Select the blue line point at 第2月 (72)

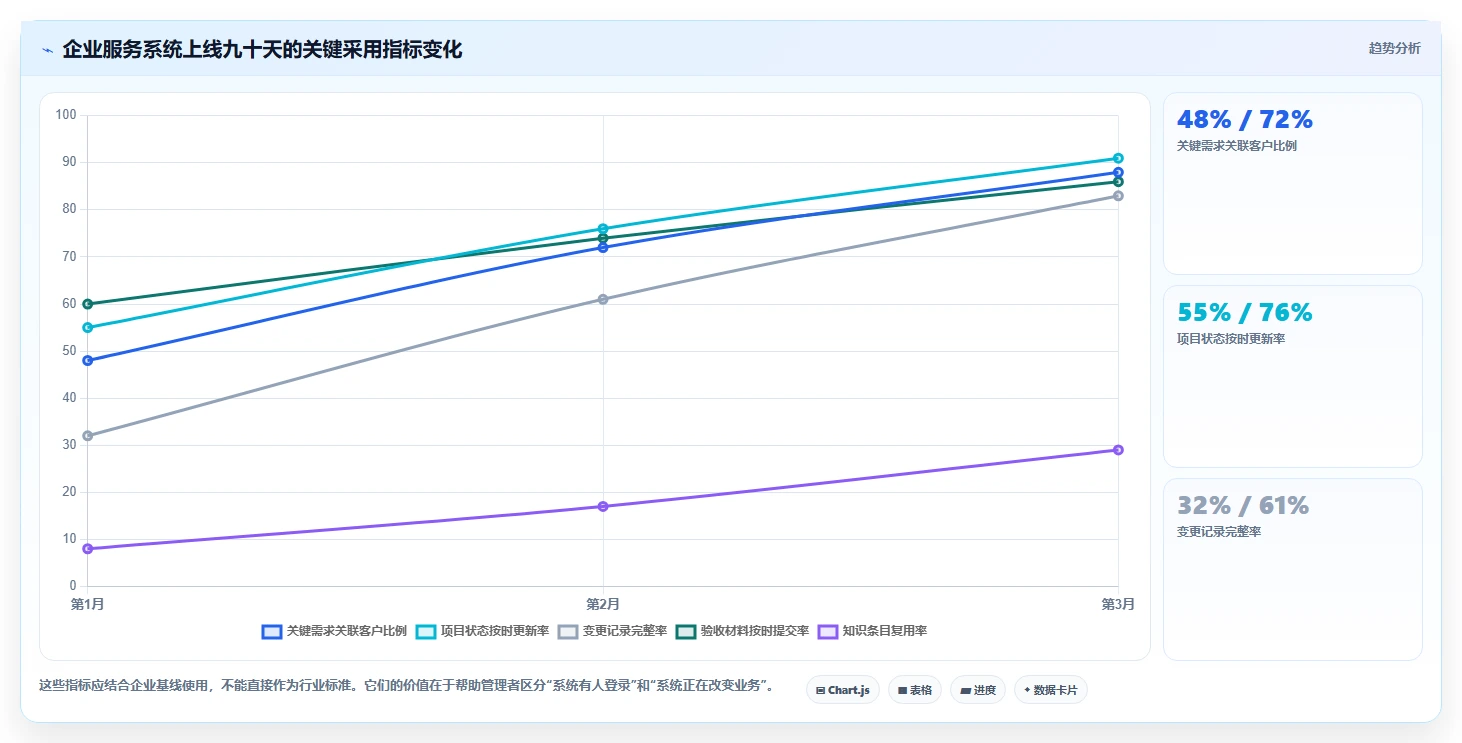603,247
